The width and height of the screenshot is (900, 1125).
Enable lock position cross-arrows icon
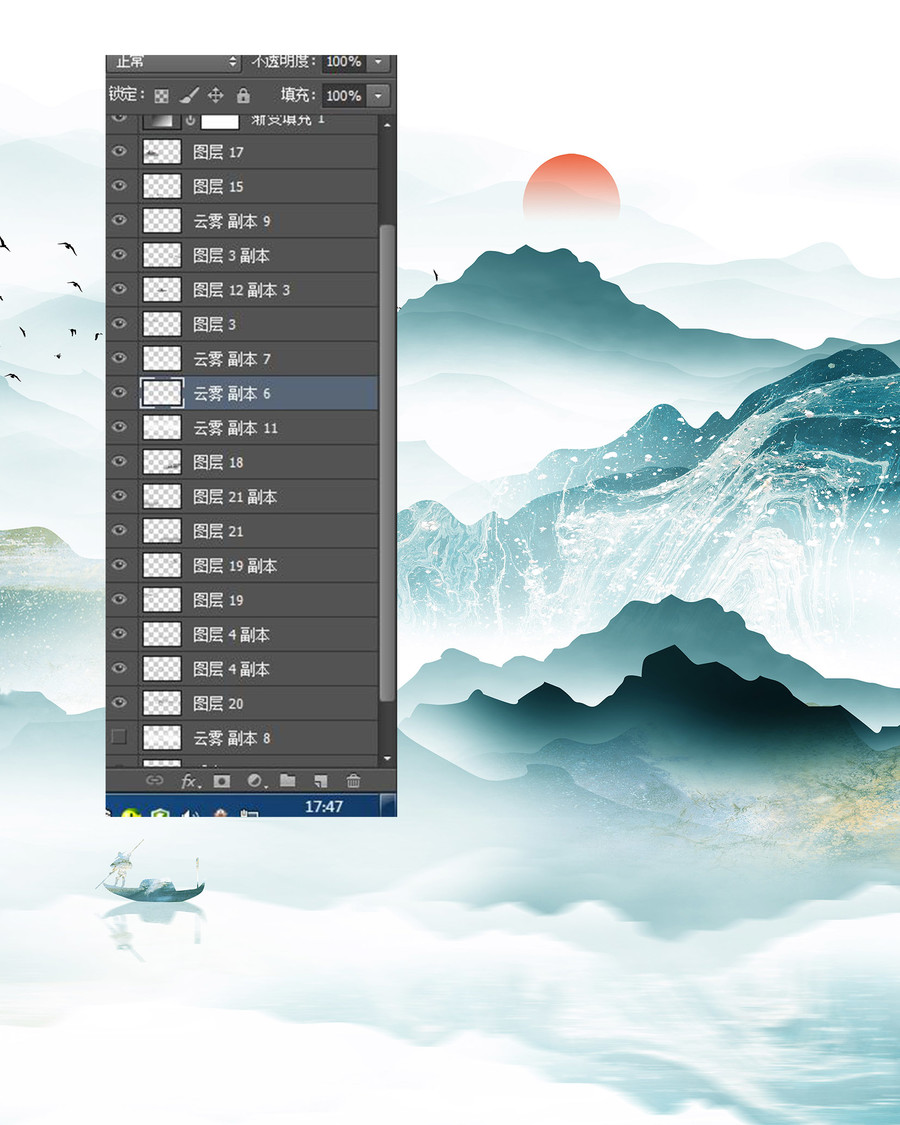coord(215,95)
